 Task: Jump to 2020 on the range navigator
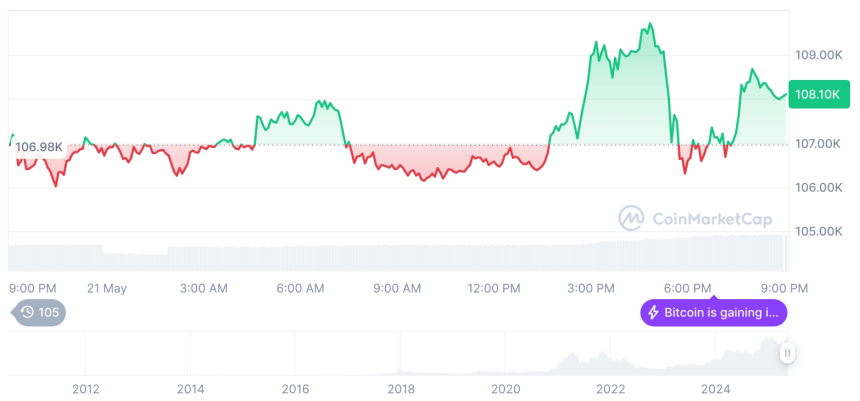506,389
